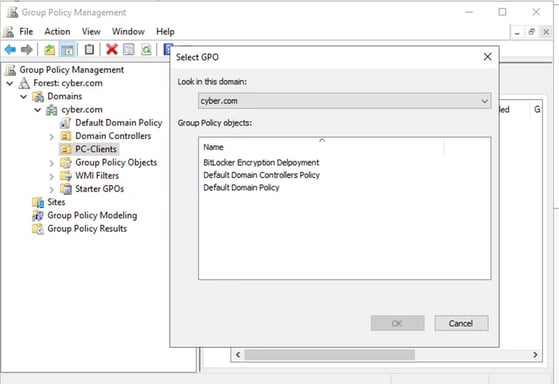Open the Help menu
559x384 pixels.
tap(165, 32)
